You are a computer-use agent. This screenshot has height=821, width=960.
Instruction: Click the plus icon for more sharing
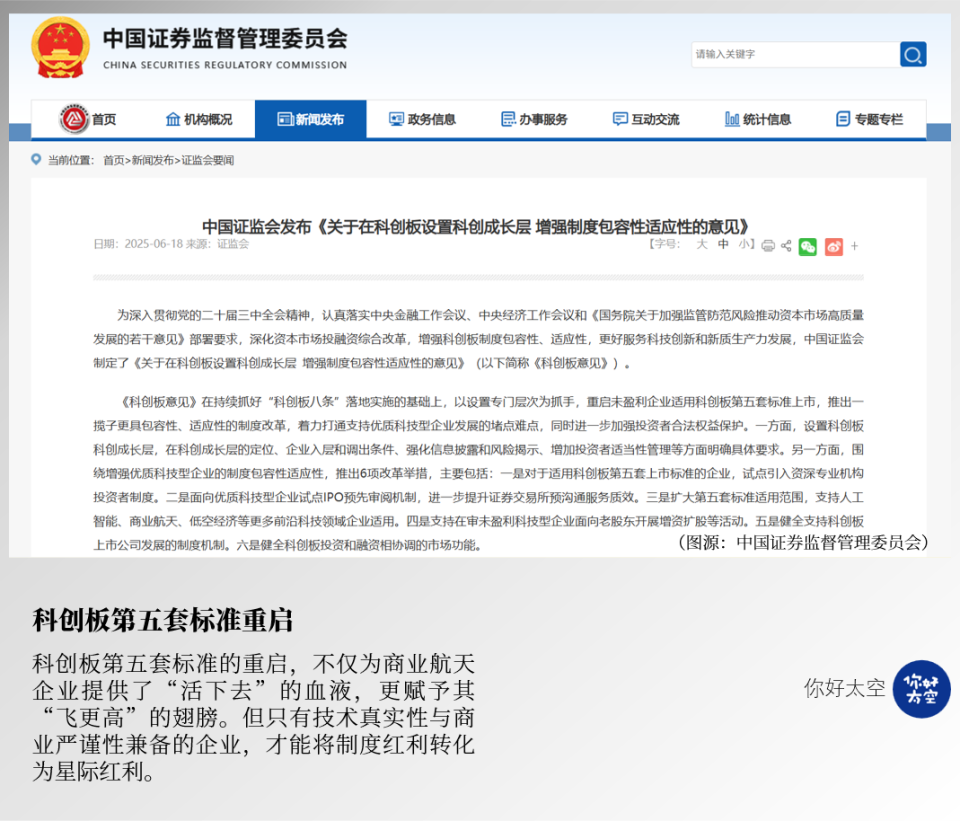[x=855, y=246]
